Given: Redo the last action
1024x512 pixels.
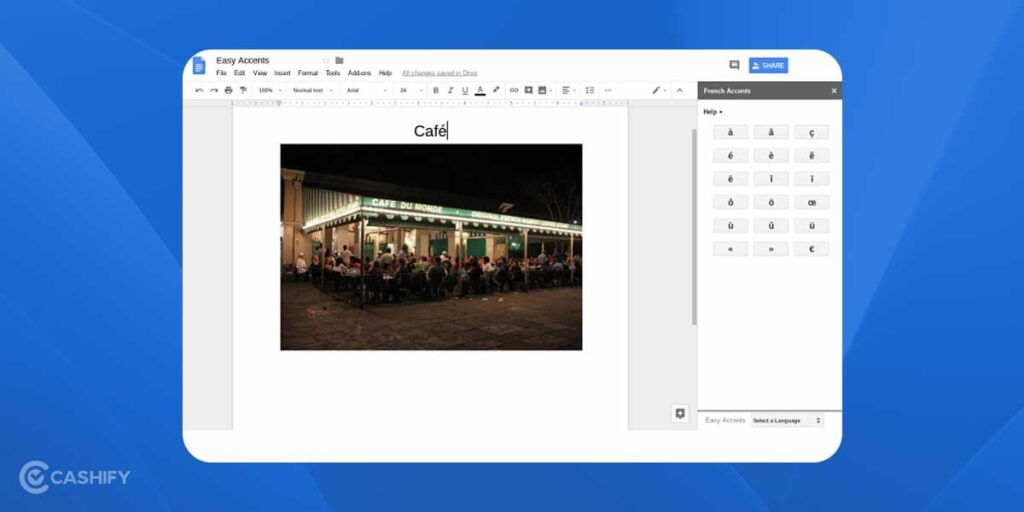Looking at the screenshot, I should pyautogui.click(x=214, y=90).
